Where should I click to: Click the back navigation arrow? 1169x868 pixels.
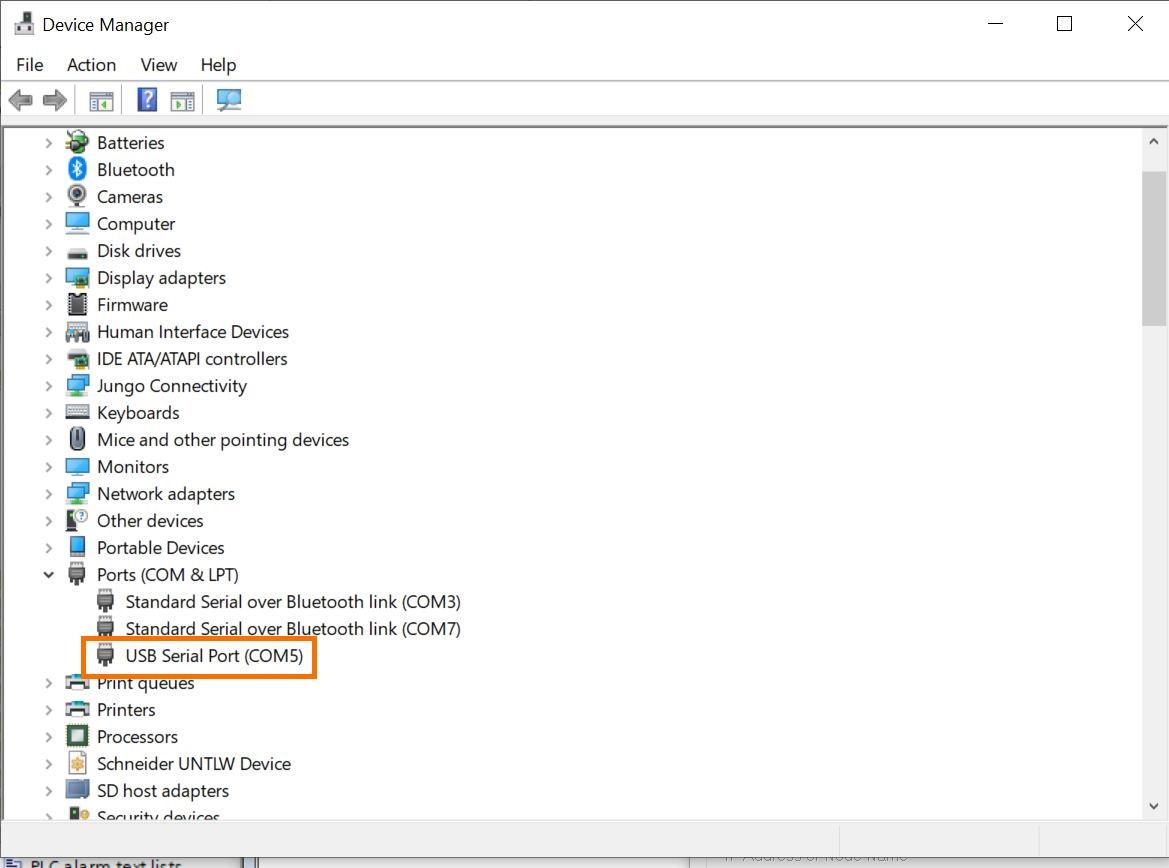point(20,99)
